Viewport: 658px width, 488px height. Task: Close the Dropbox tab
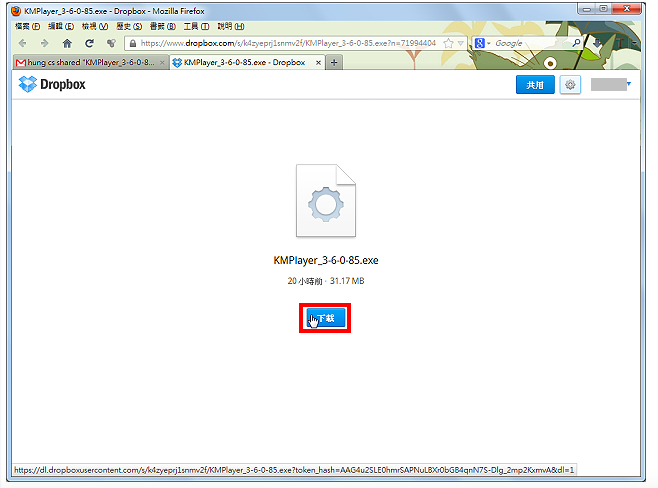(x=319, y=63)
